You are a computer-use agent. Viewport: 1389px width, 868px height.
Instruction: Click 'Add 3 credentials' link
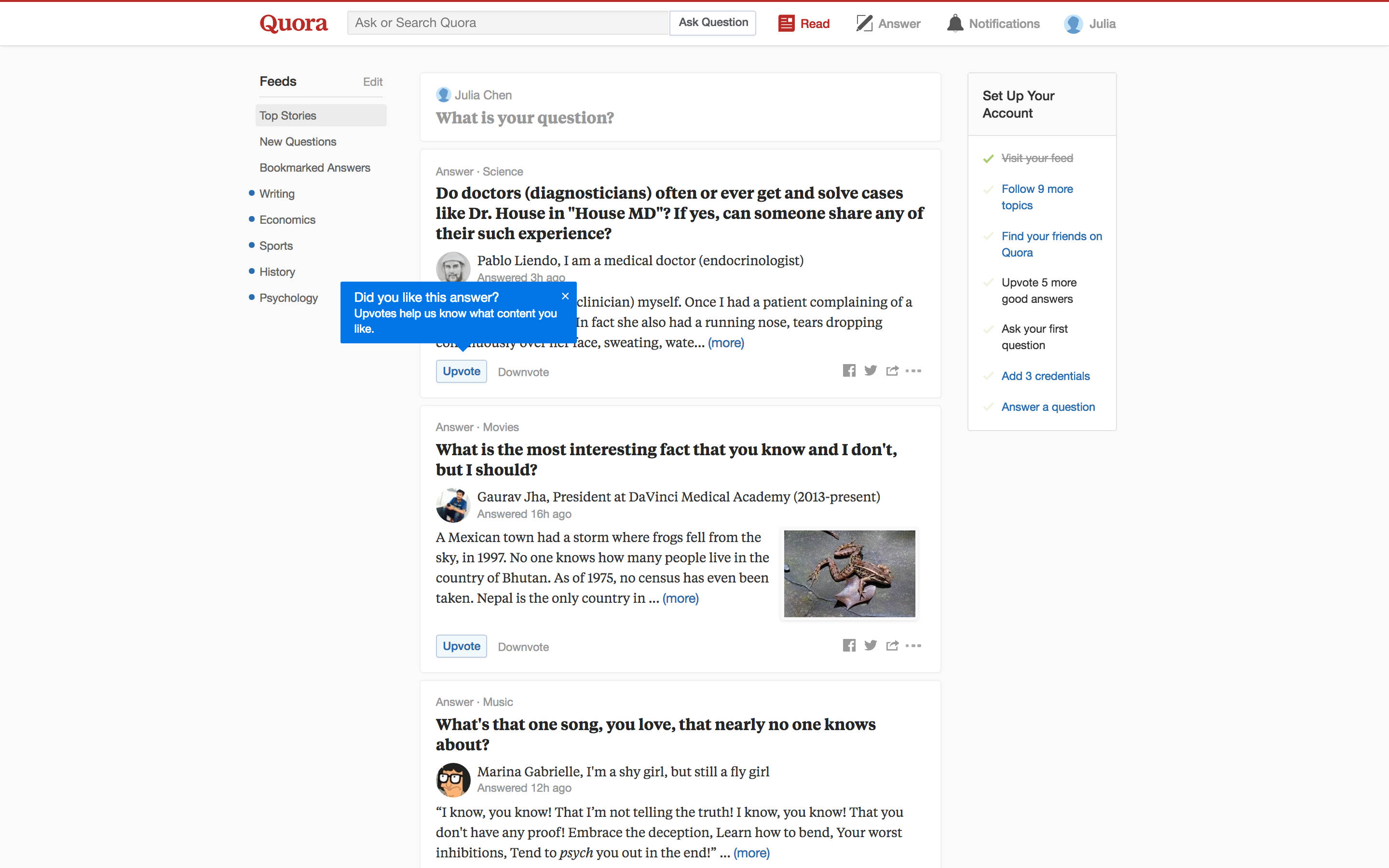(x=1045, y=376)
